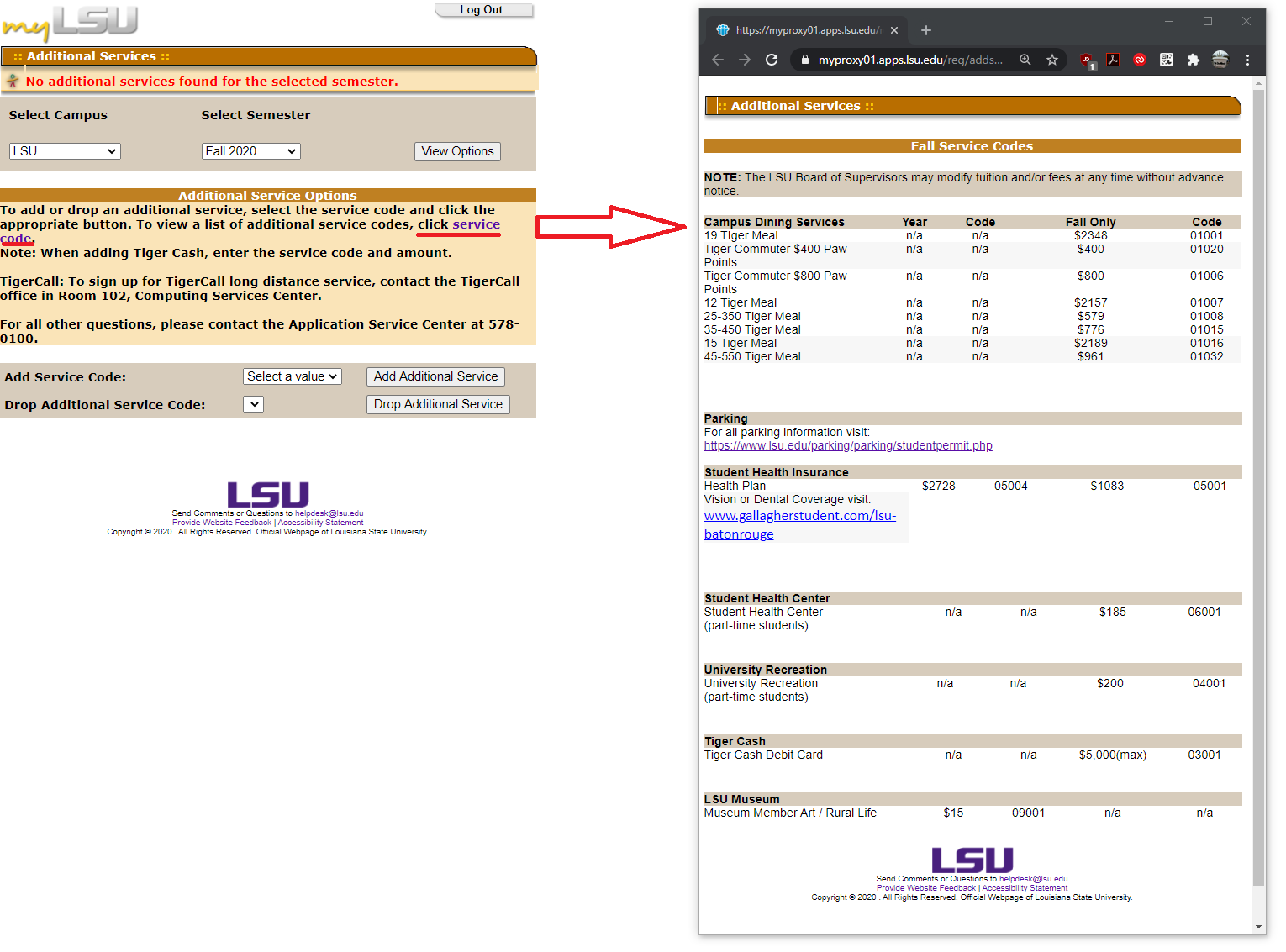Click Health Plan fall code 05001
1286x952 pixels.
click(x=1210, y=486)
